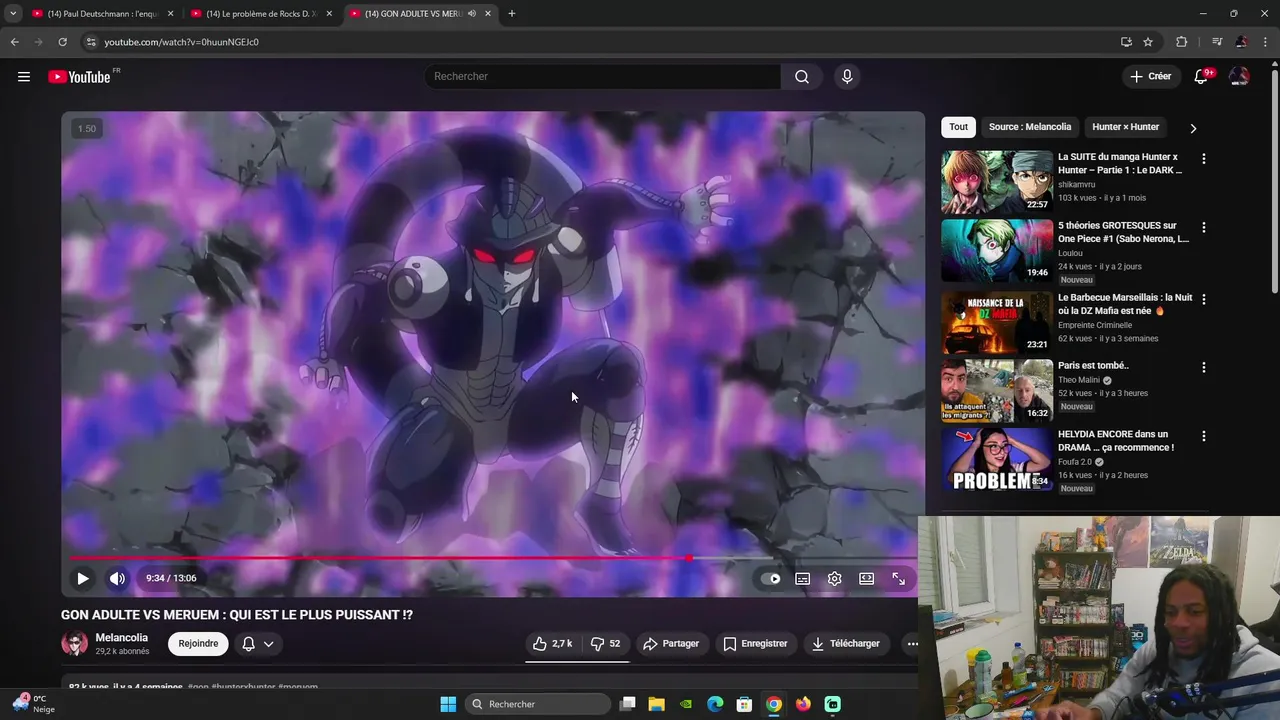Screen dimensions: 1280x720
Task: Click the taskbar Rechercher box
Action: 538,704
